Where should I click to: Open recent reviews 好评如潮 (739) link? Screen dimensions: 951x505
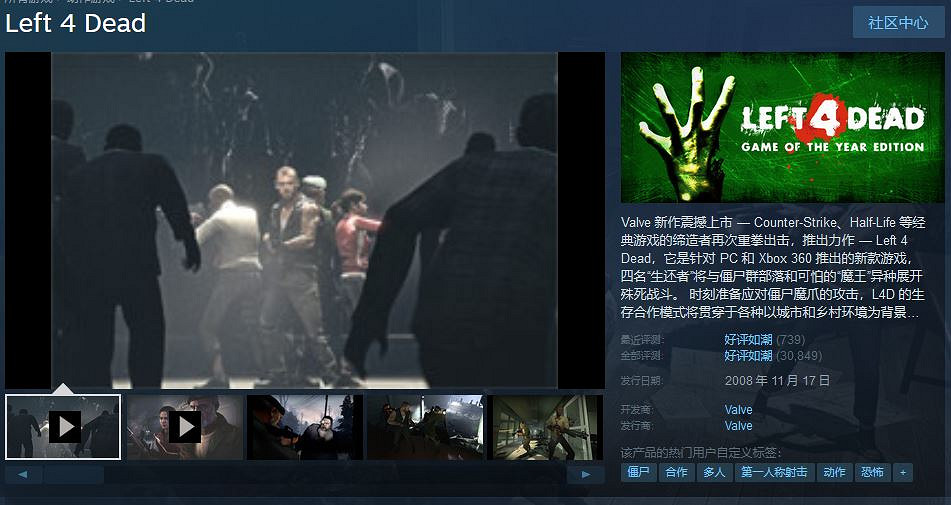click(764, 339)
